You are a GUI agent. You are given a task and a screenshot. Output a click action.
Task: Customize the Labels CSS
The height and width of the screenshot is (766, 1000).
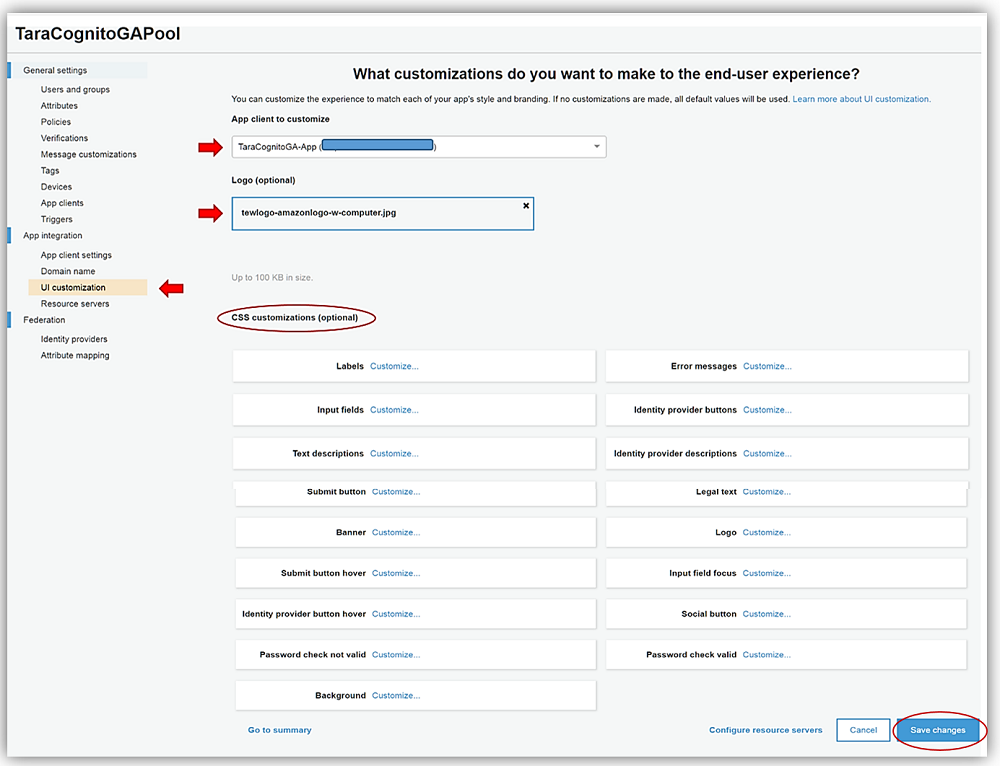(x=394, y=367)
